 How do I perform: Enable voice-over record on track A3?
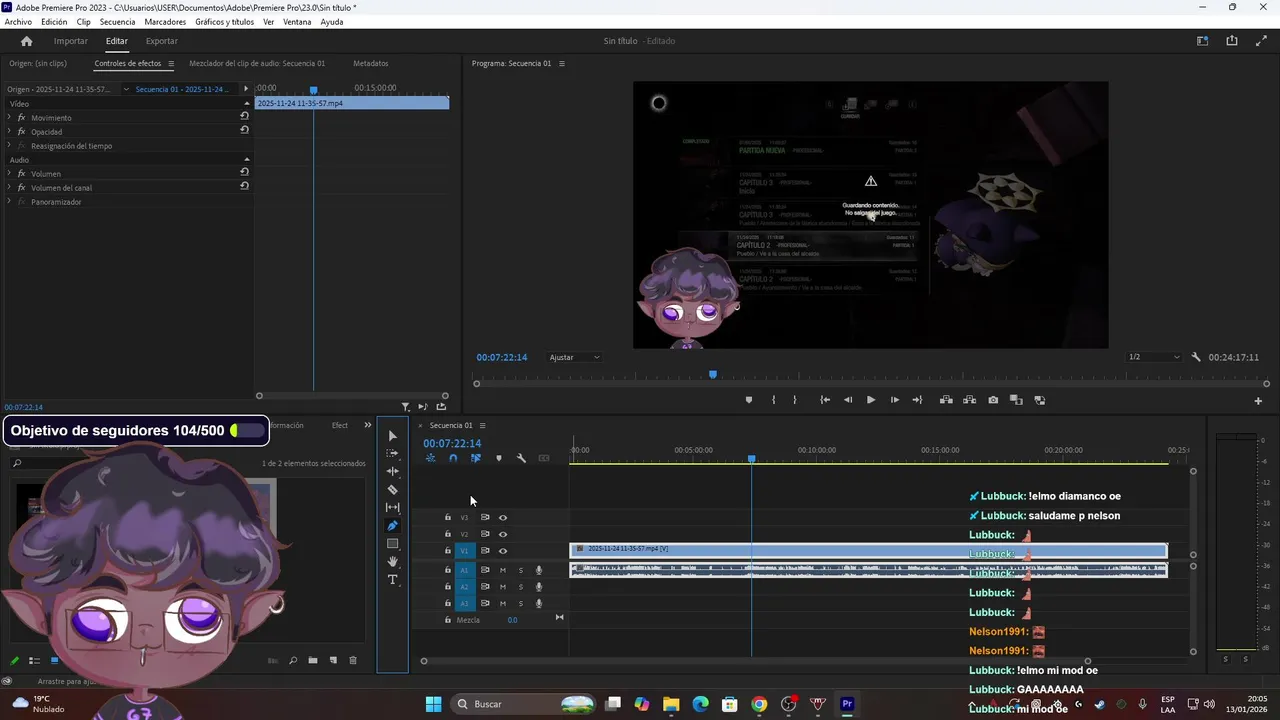pos(539,604)
